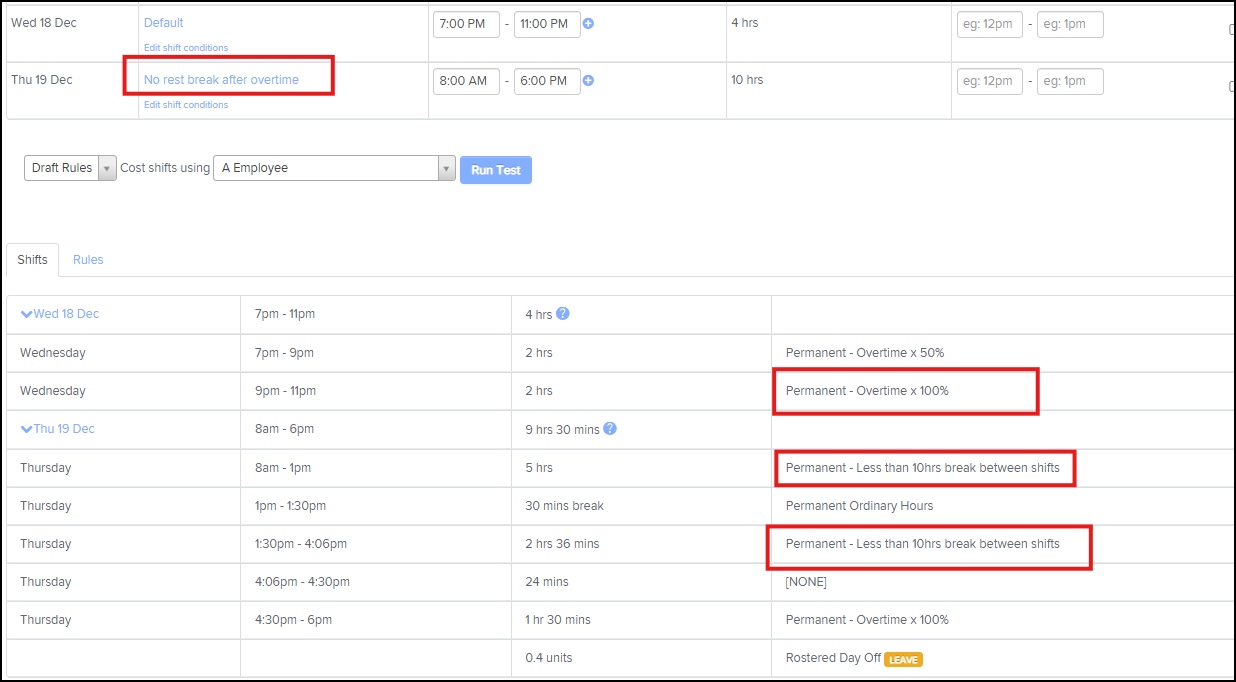This screenshot has width=1236, height=682.
Task: Click plus icon beside Thursday 6:00 PM field
Action: (588, 80)
